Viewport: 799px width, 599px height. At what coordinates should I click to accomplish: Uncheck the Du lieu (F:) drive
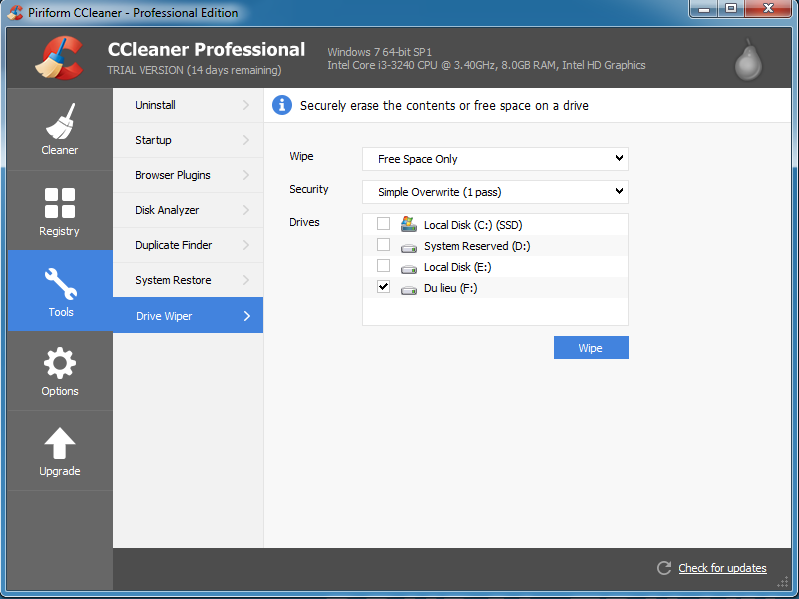pyautogui.click(x=383, y=287)
